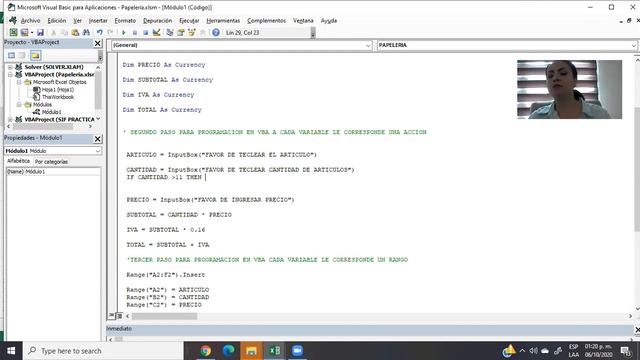
Task: Toggle Design Mode toolbar icon
Action: (x=156, y=32)
